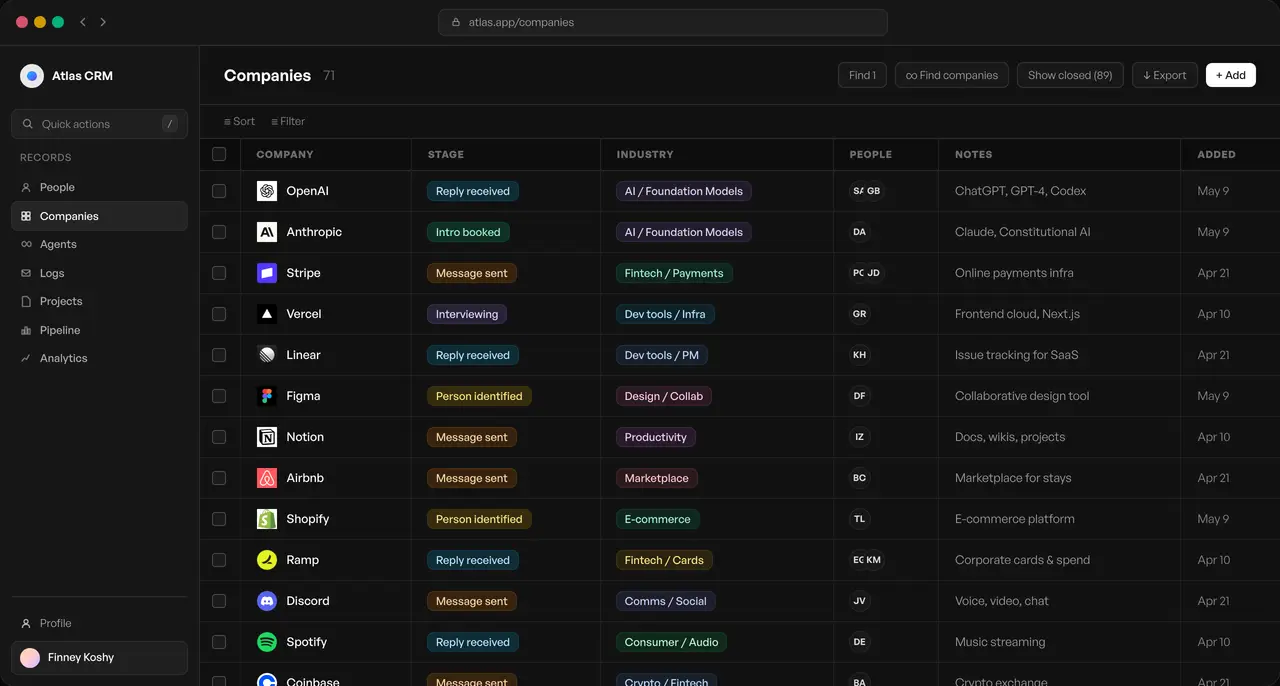Image resolution: width=1280 pixels, height=686 pixels.
Task: Open Notion's Productivity industry tag
Action: pos(656,437)
